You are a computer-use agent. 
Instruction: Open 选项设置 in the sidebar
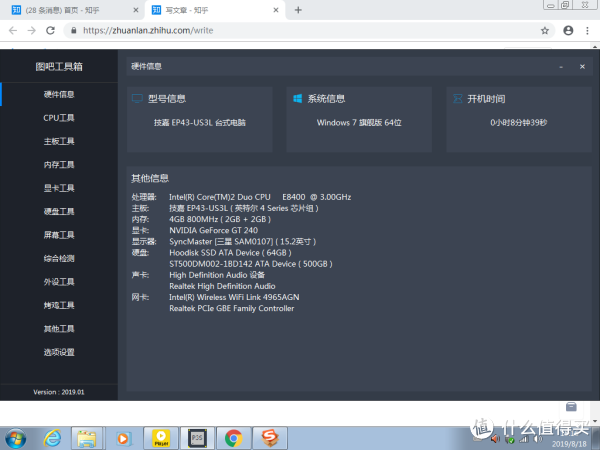[x=59, y=352]
